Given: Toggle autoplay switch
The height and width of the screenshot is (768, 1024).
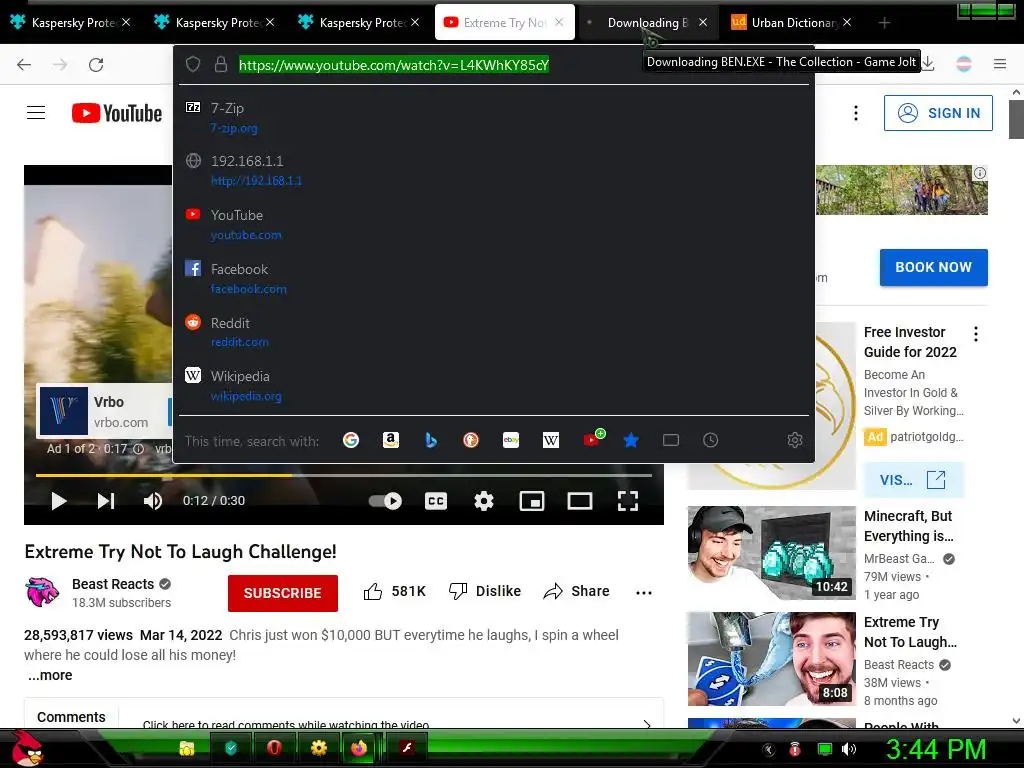Looking at the screenshot, I should pyautogui.click(x=385, y=501).
